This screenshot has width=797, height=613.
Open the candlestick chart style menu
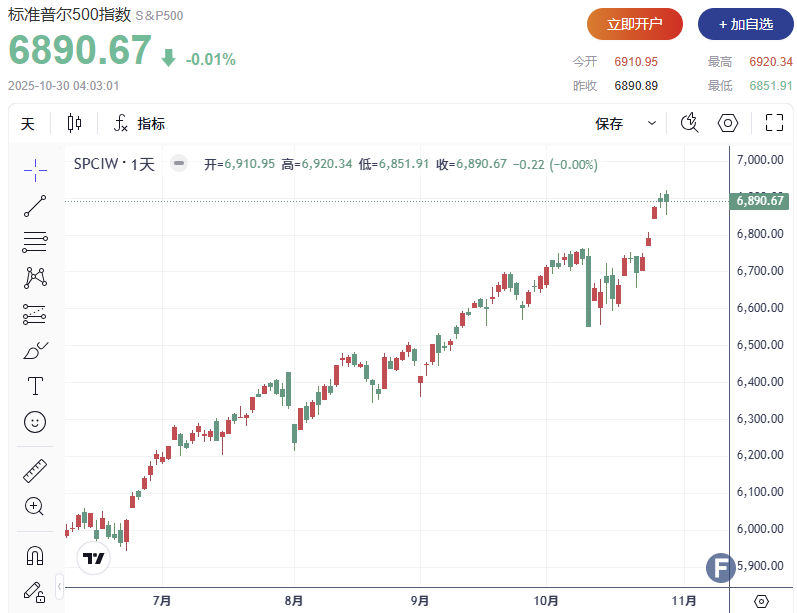point(74,124)
